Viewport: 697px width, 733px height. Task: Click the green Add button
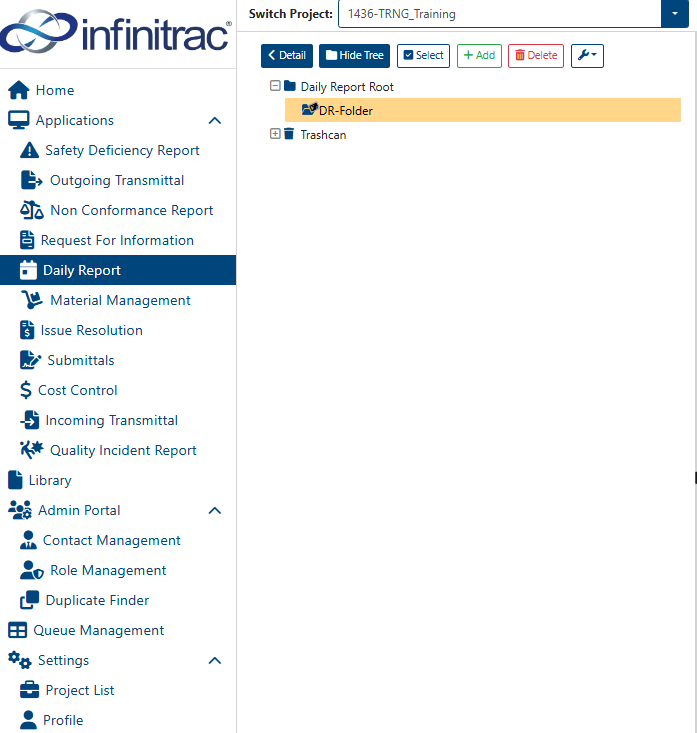pos(479,56)
